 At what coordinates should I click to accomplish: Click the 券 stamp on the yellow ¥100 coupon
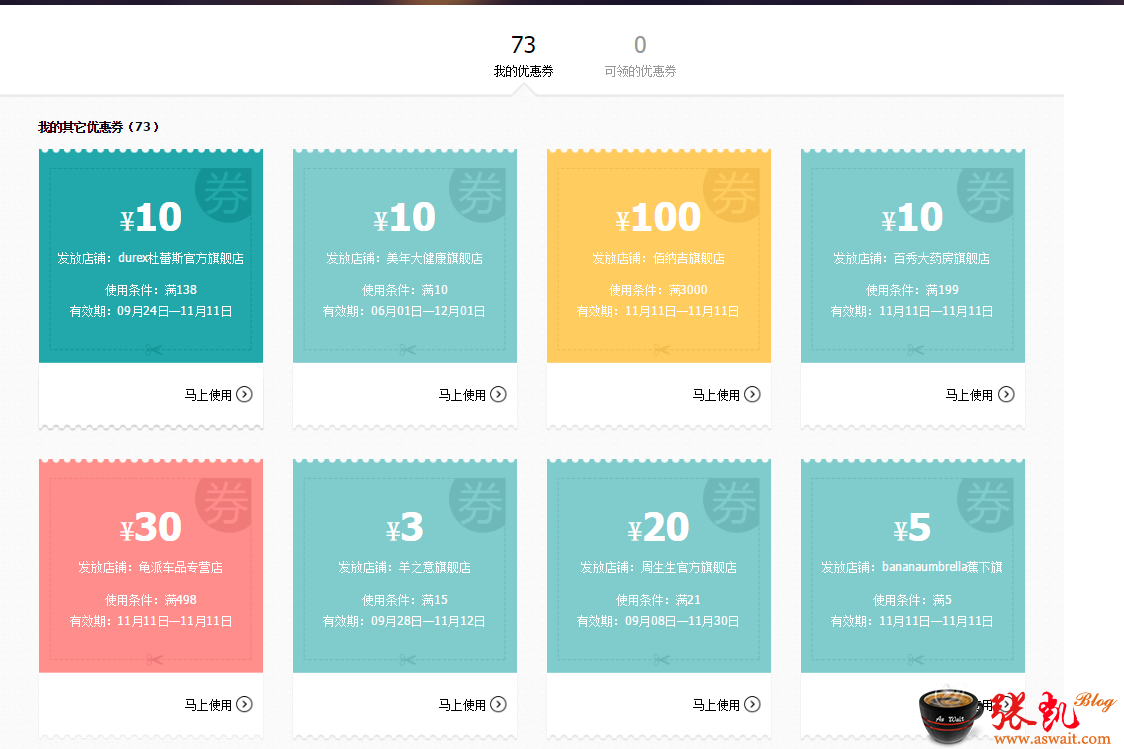732,192
